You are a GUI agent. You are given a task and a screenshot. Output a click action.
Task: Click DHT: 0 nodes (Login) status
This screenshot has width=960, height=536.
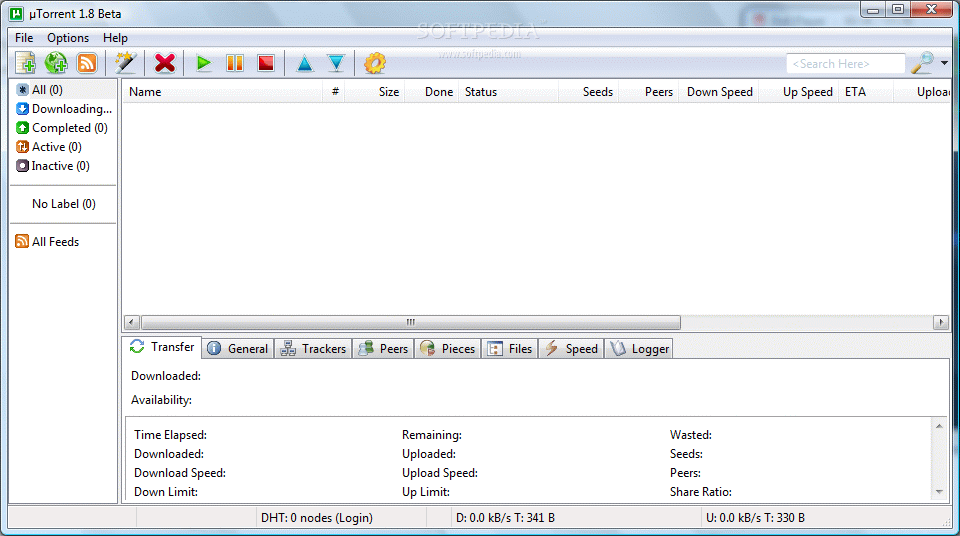(x=317, y=518)
